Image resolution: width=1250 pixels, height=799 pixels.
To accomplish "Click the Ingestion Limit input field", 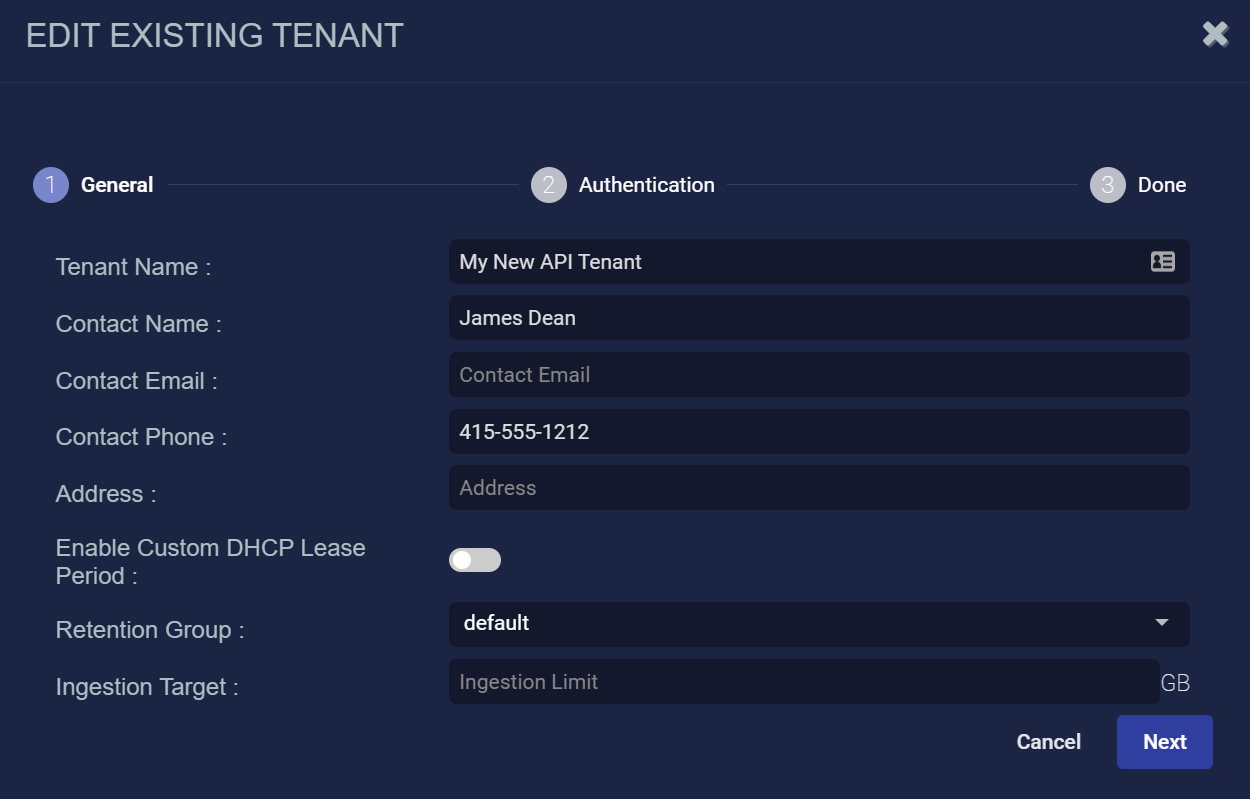I will pos(803,682).
